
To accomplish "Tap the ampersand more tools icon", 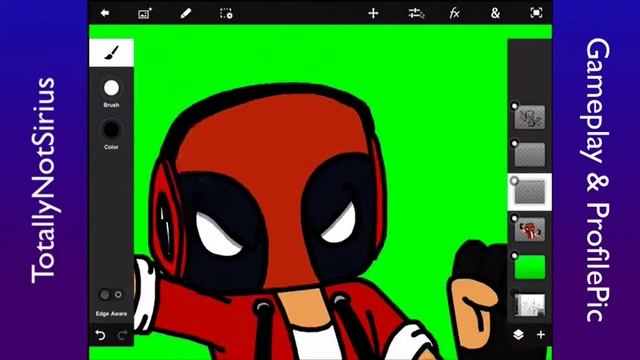I will (495, 13).
